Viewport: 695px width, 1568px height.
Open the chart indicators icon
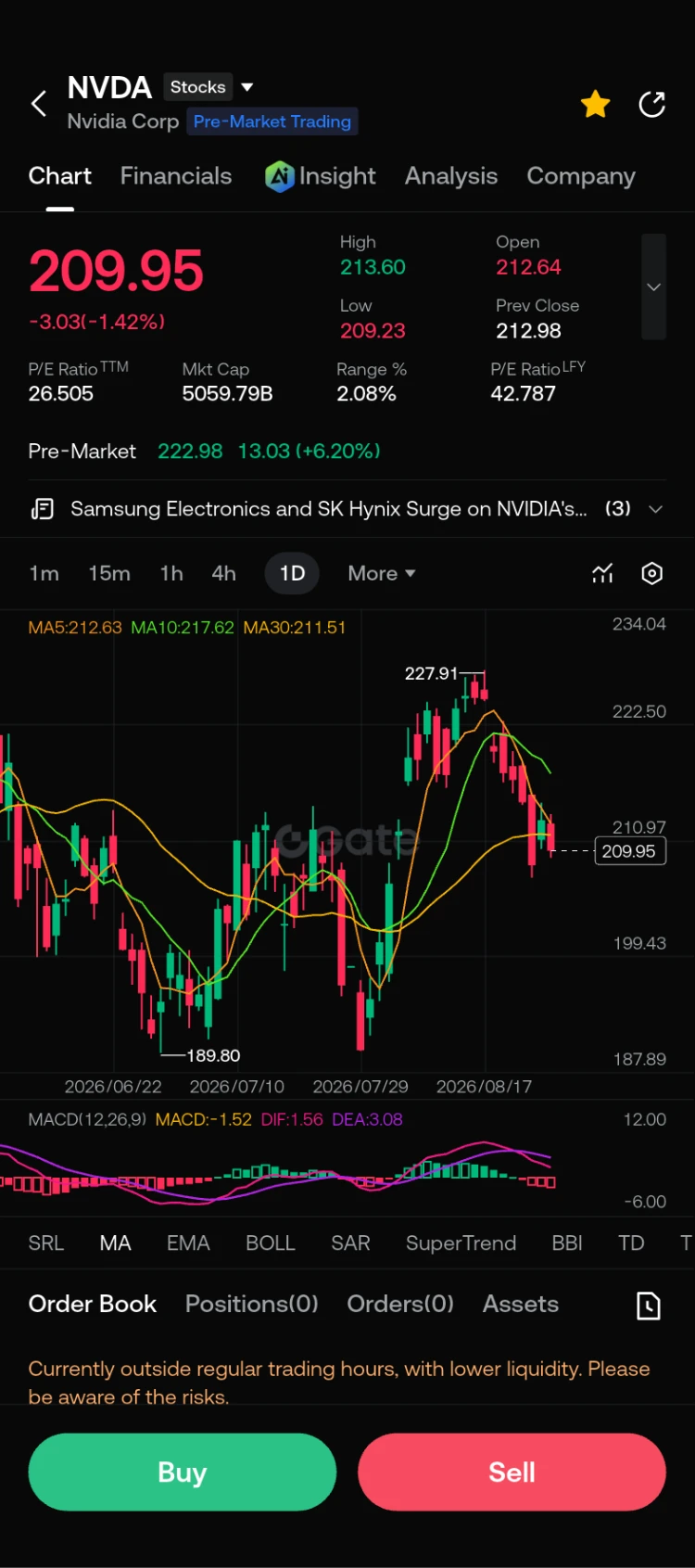602,573
